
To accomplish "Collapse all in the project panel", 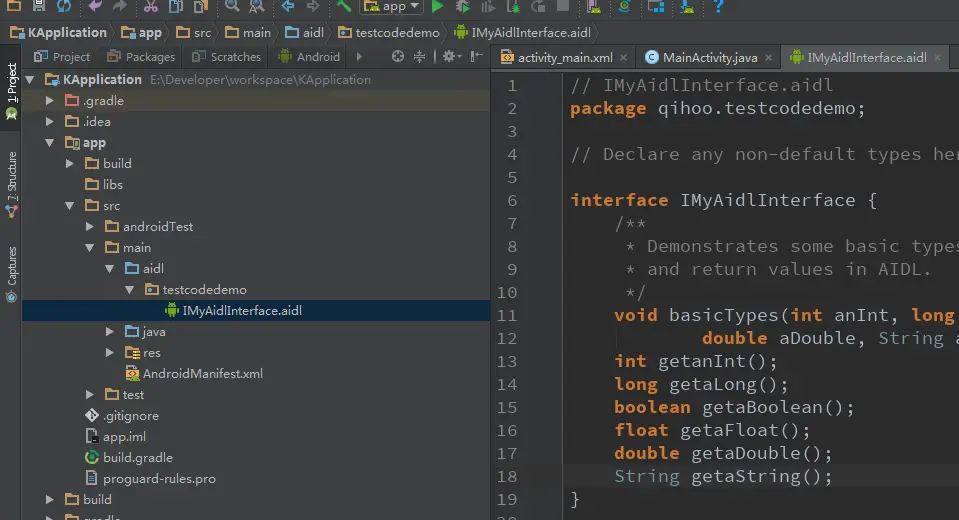I will [420, 56].
